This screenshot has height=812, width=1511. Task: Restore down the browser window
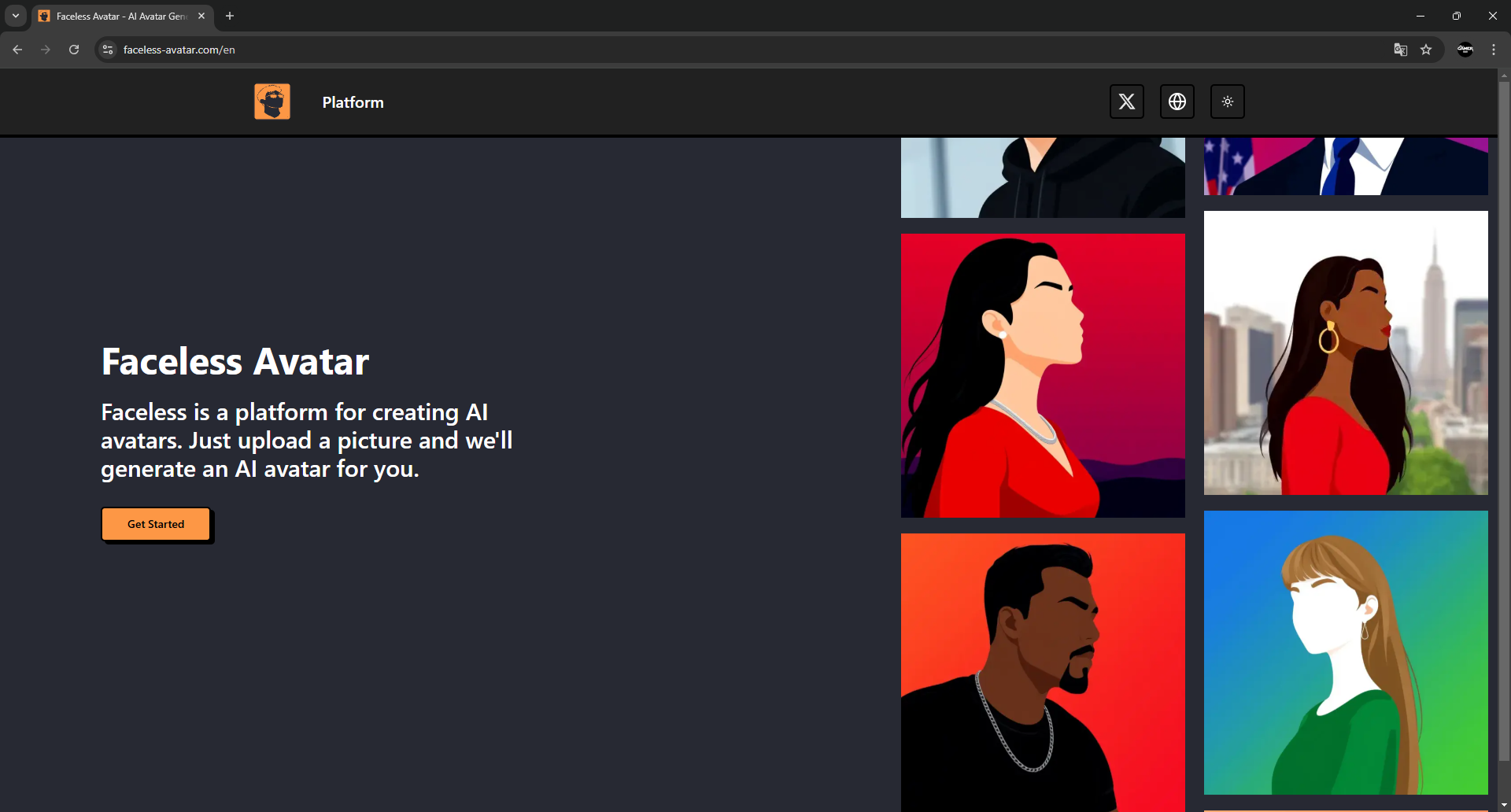(x=1457, y=16)
